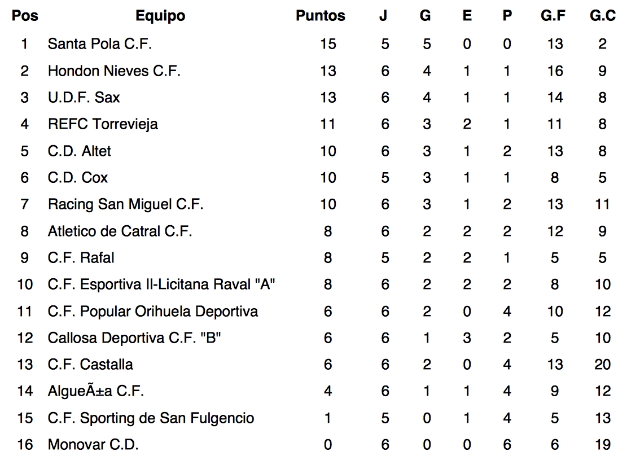
Task: Open the Santa Pola C.F. team entry
Action: click(100, 44)
